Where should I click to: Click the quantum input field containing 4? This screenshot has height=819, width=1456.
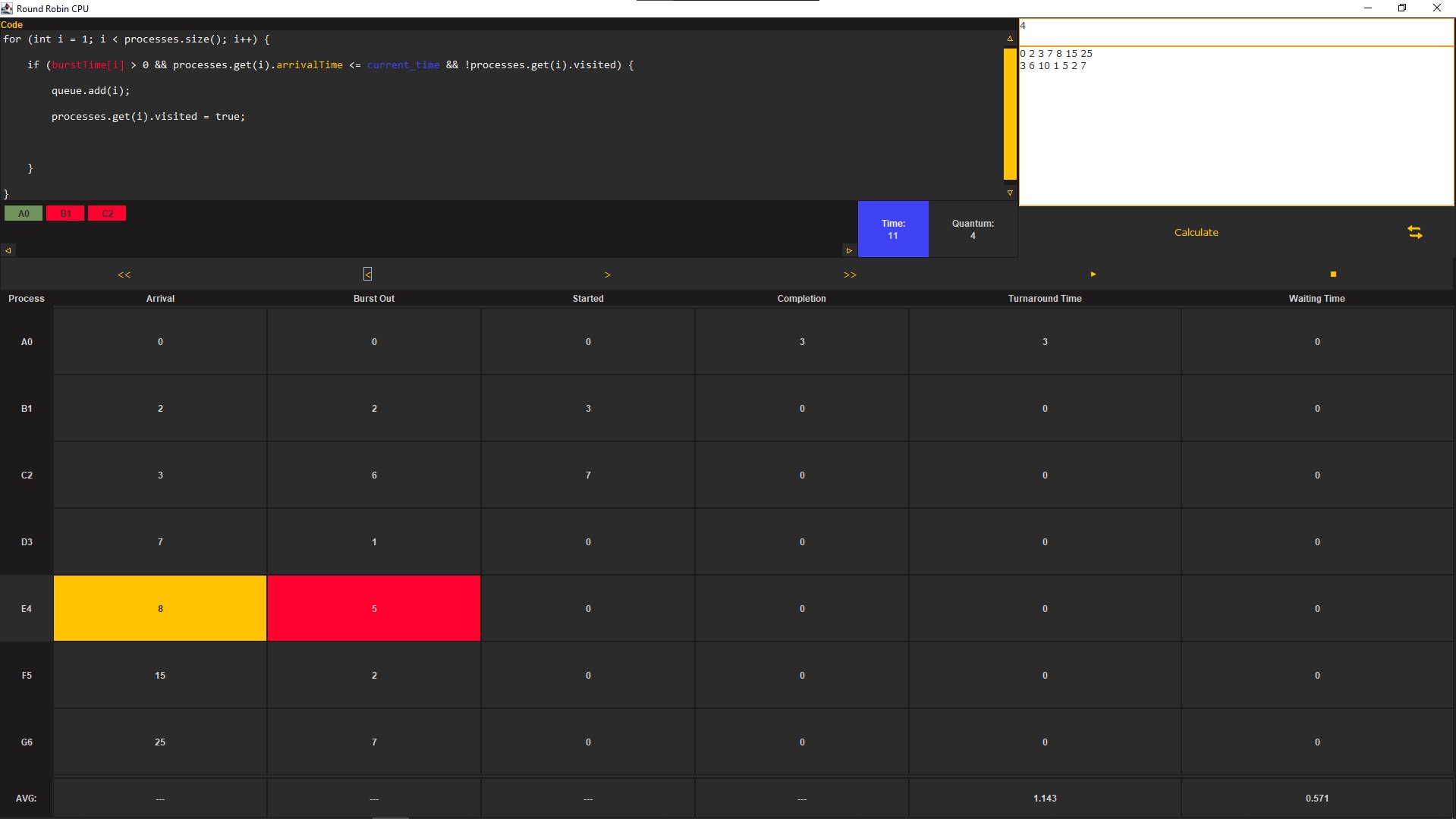pos(1236,32)
